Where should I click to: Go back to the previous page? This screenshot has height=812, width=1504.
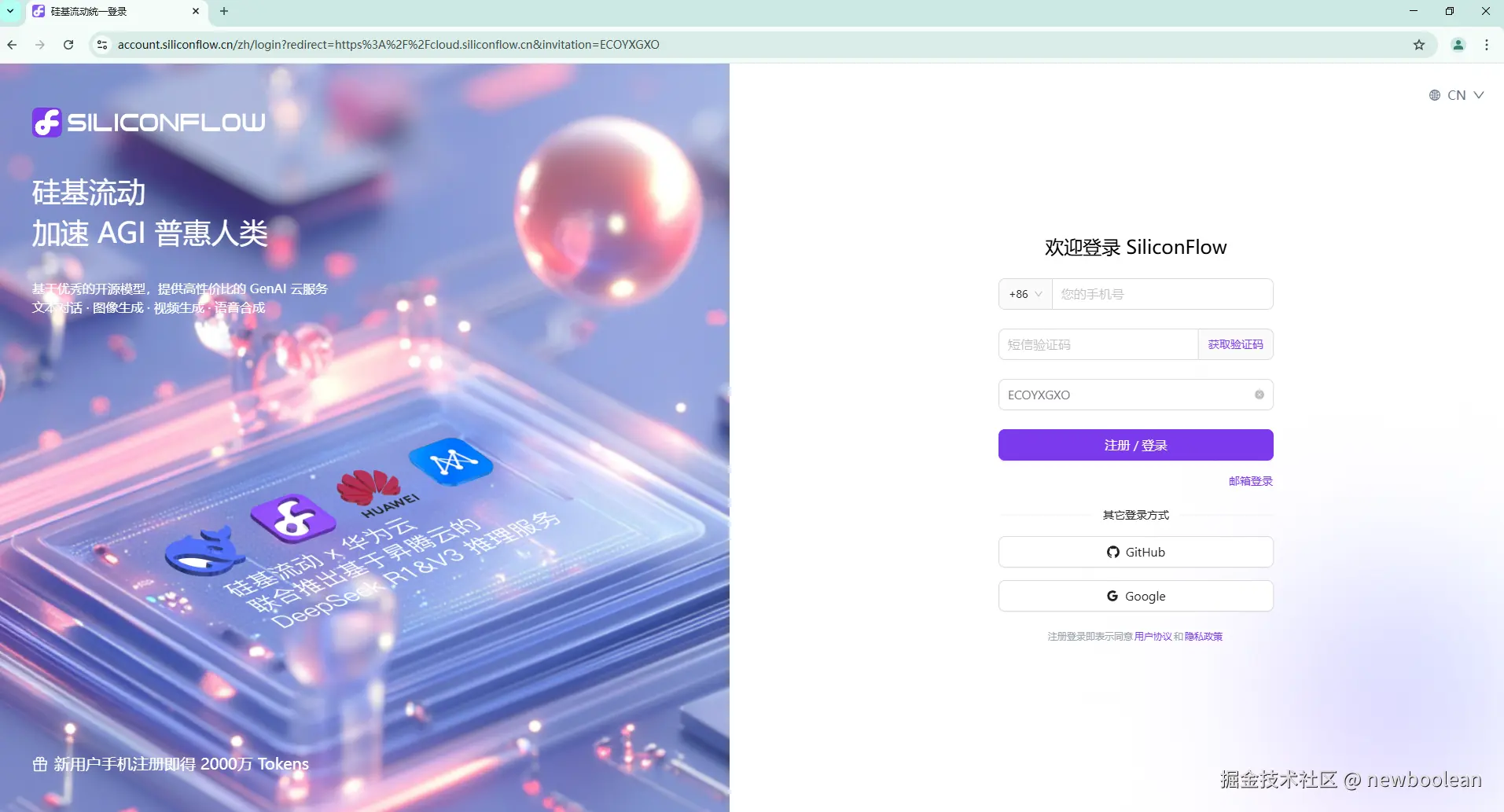[x=12, y=45]
